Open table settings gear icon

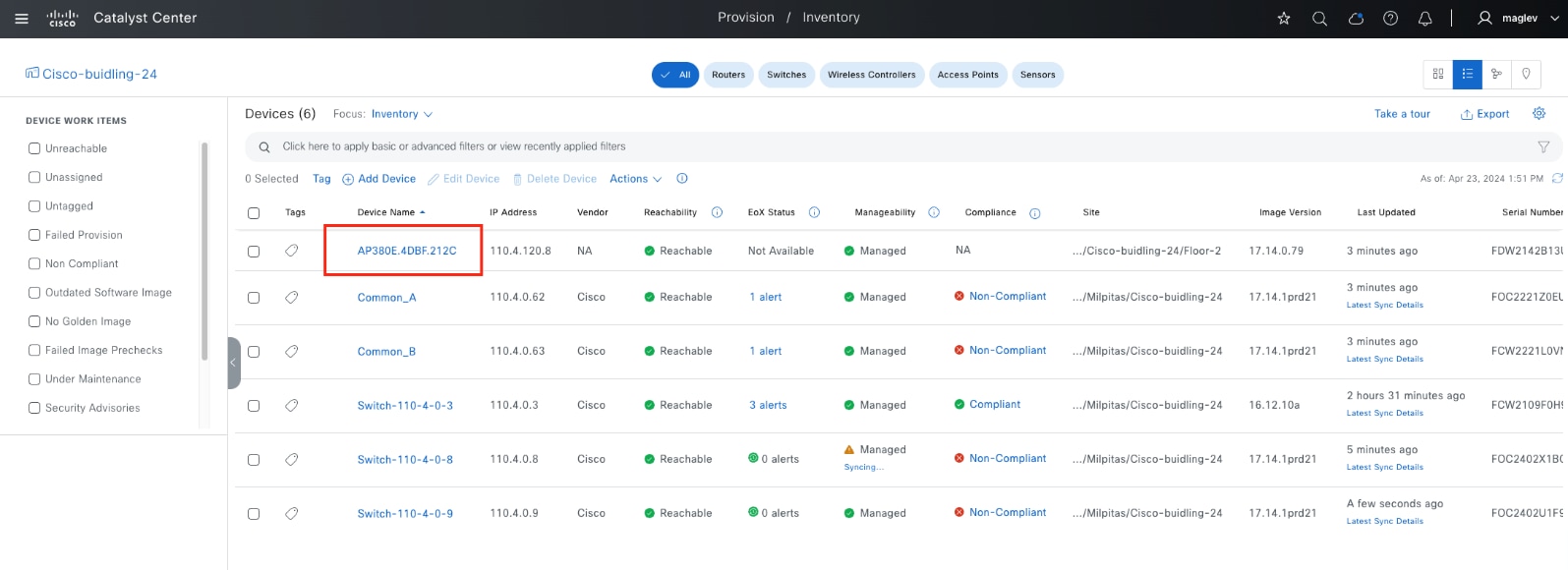[x=1539, y=114]
